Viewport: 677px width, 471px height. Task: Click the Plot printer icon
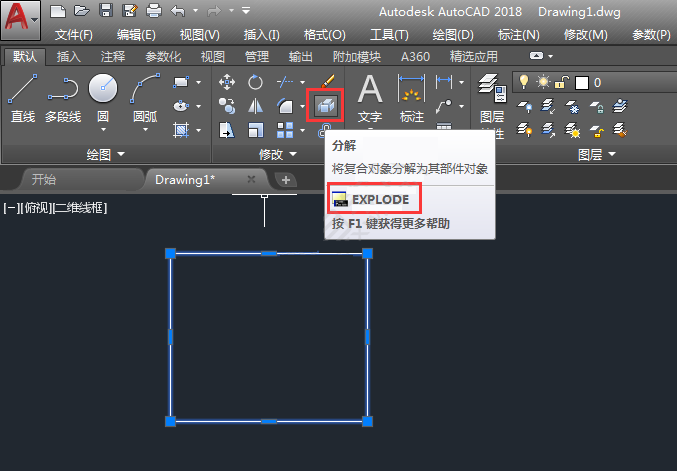pyautogui.click(x=154, y=10)
